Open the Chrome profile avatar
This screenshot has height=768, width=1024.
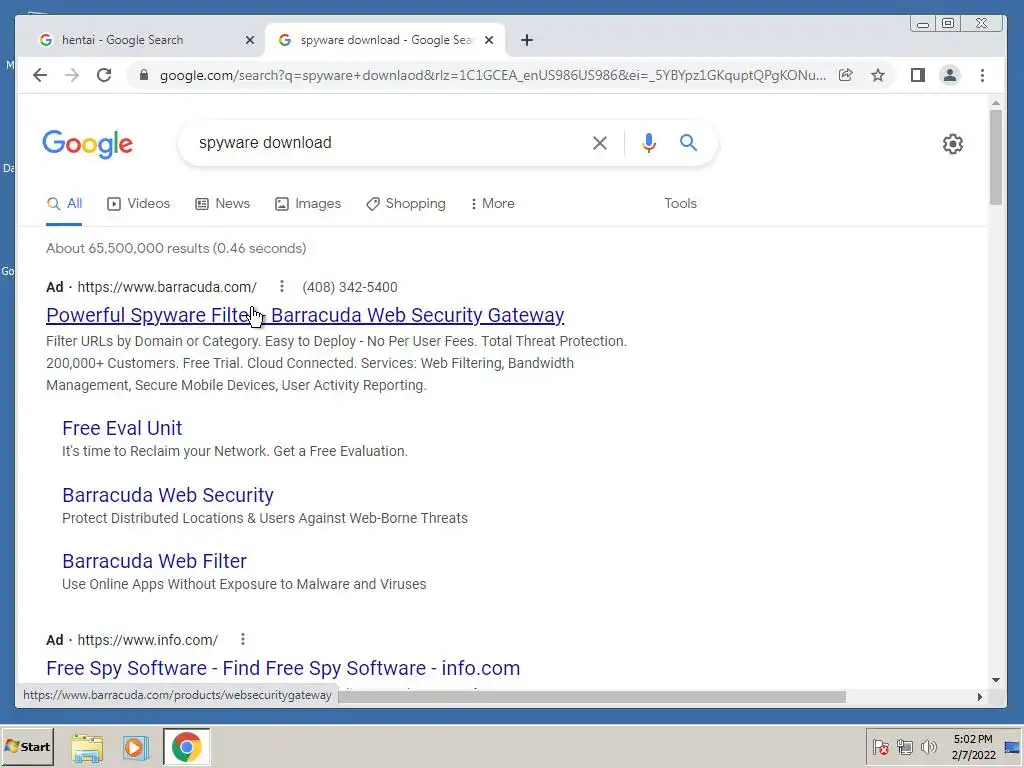click(950, 75)
